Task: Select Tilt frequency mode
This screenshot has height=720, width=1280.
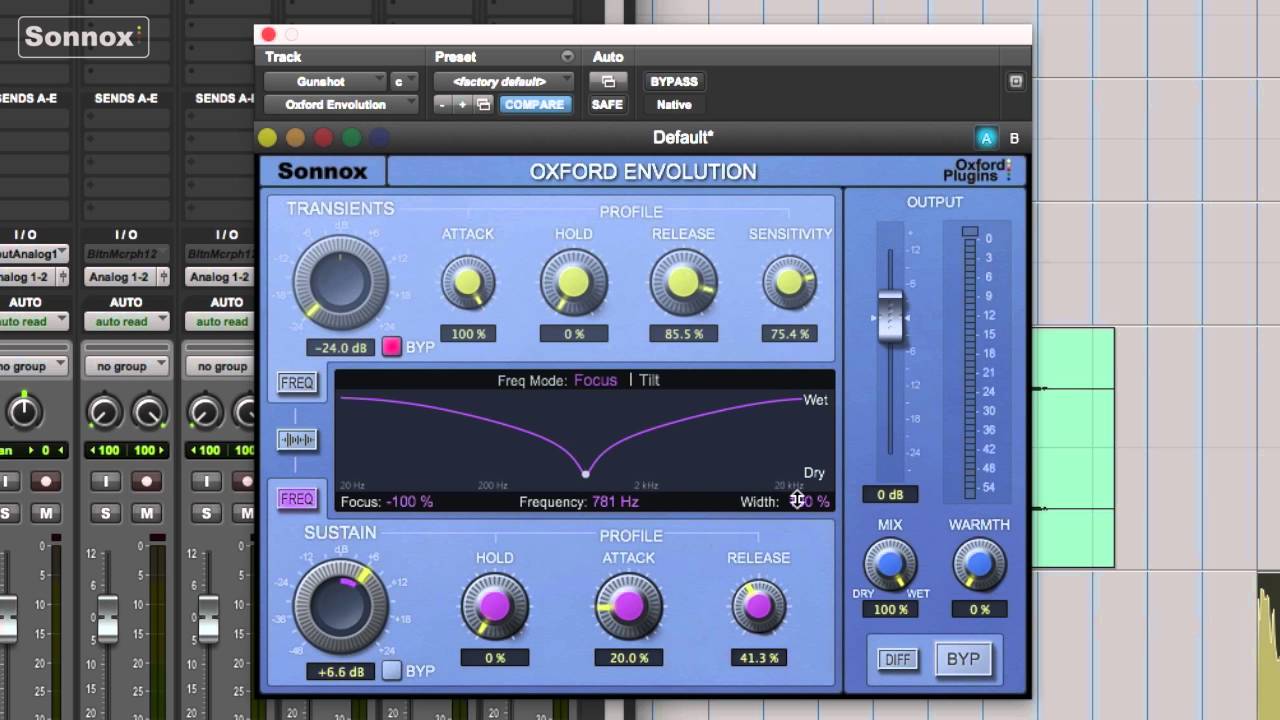Action: (650, 380)
